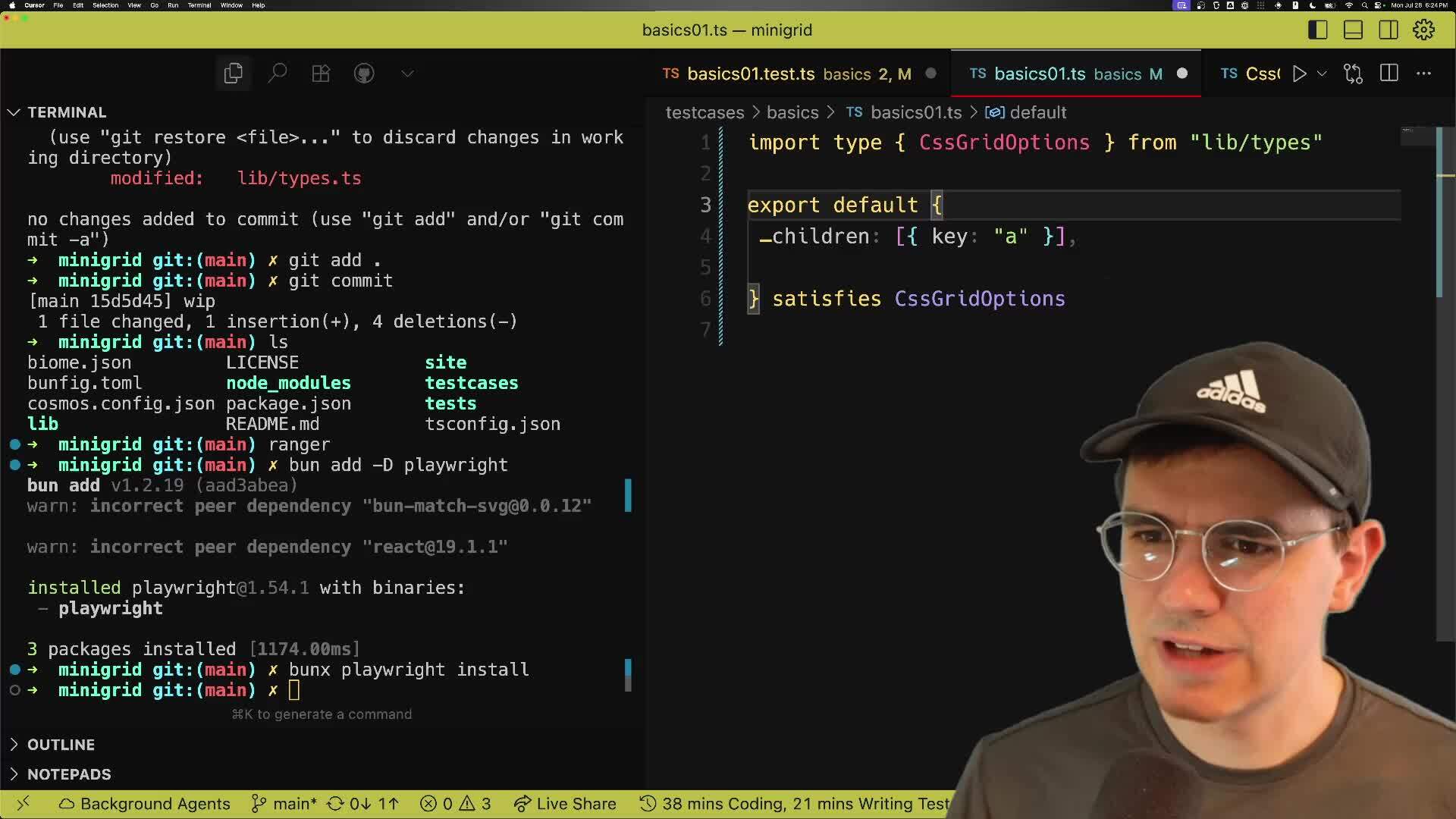Open the Explorer files icon
Viewport: 1456px width, 819px height.
(234, 74)
